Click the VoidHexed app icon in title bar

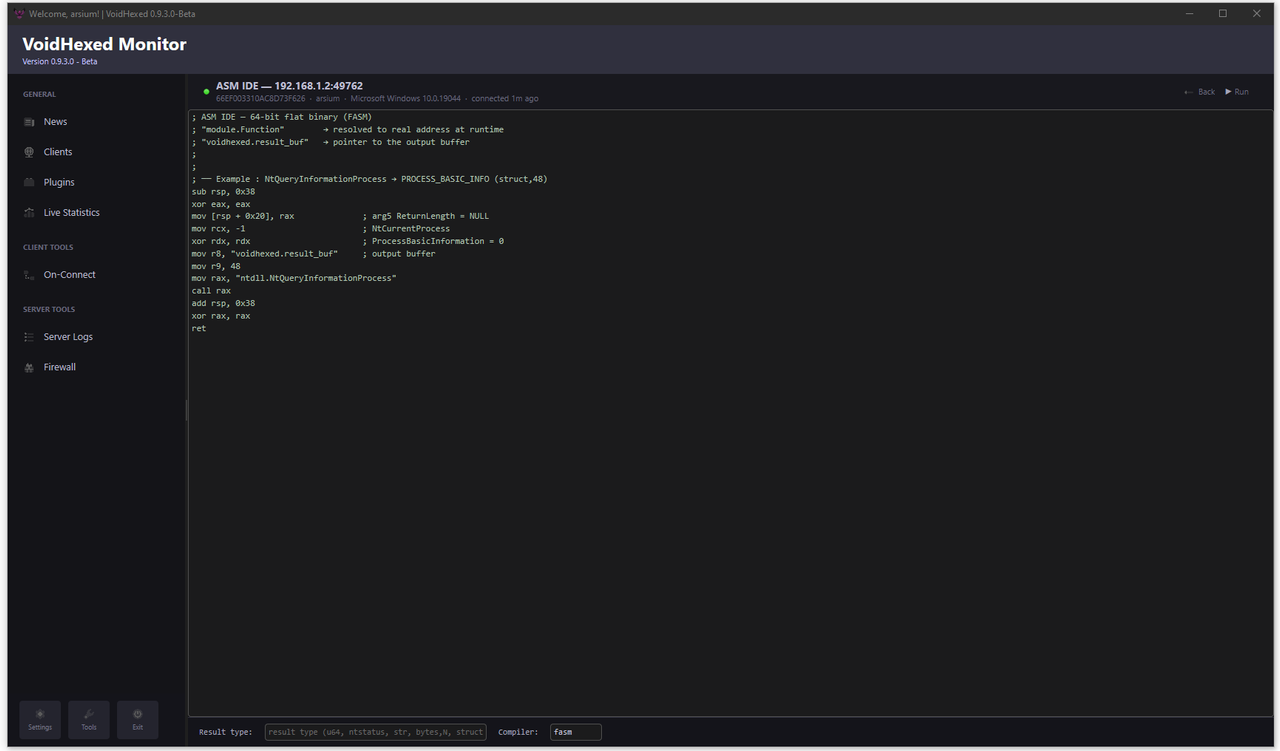pos(19,14)
